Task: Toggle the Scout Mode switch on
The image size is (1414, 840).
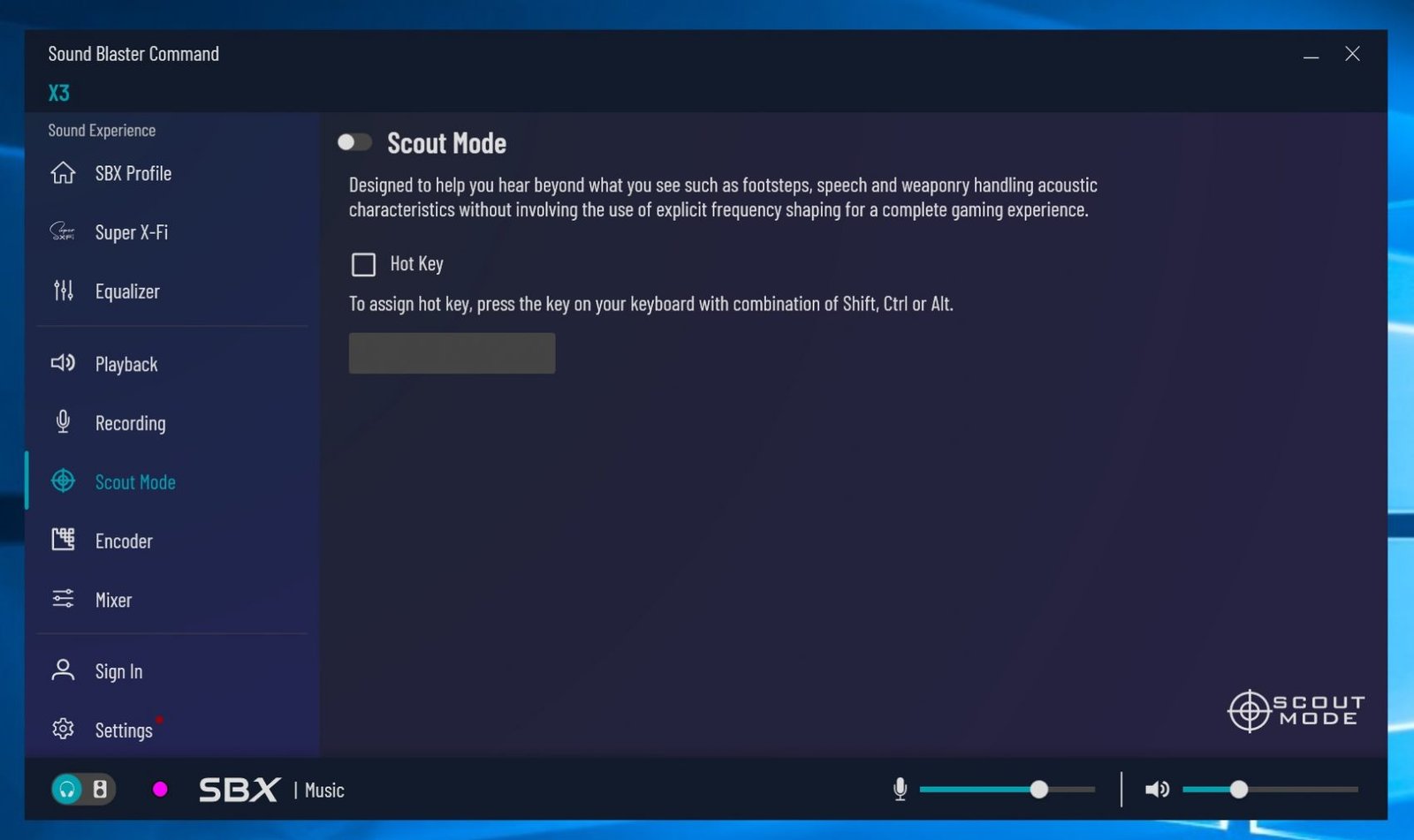Action: coord(354,142)
